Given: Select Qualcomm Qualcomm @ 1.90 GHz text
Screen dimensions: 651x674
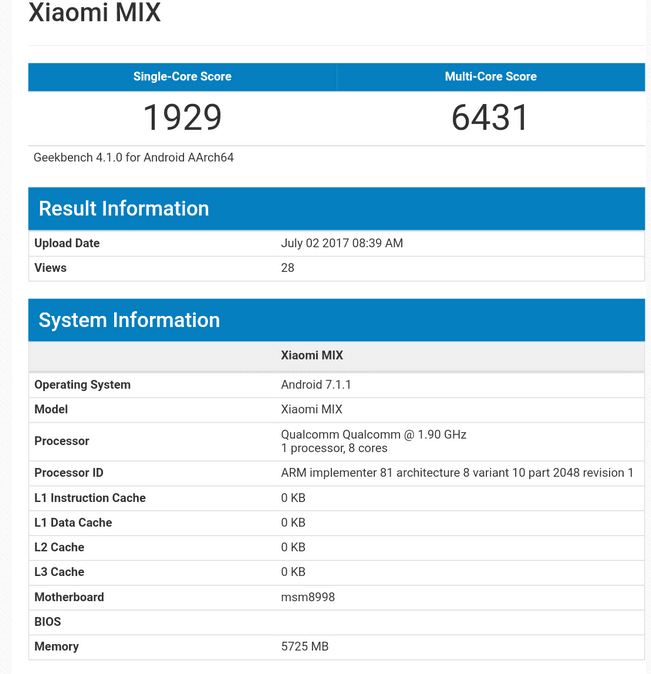Looking at the screenshot, I should pos(374,435).
